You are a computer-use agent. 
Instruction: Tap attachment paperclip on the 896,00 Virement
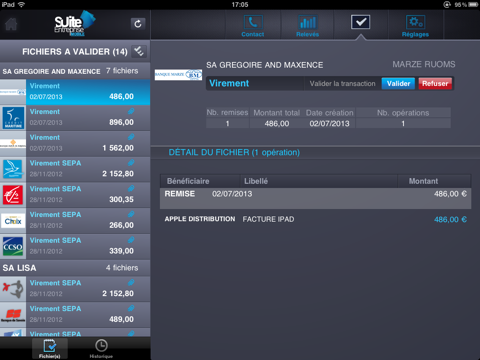(131, 111)
